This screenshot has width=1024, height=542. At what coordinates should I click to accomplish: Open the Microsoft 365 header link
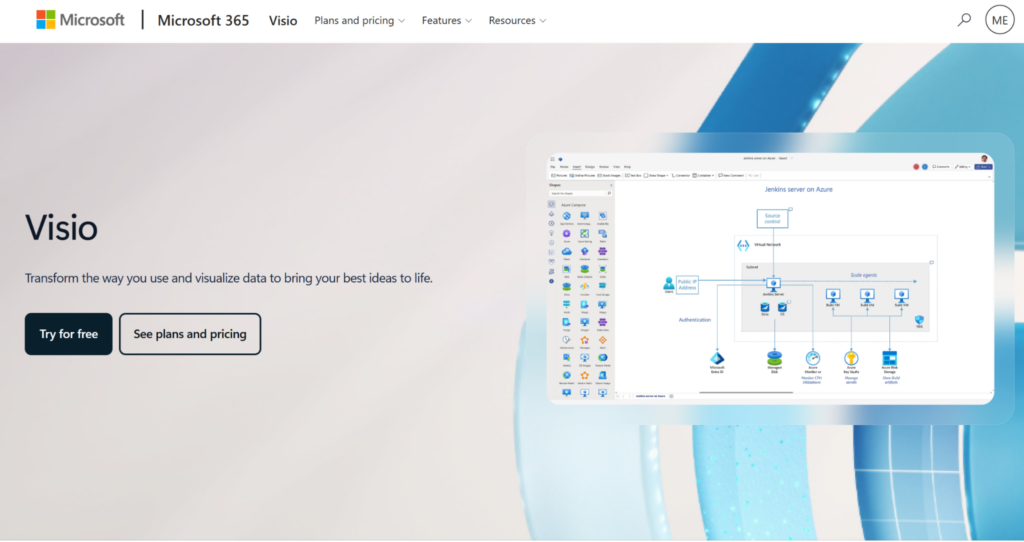203,20
